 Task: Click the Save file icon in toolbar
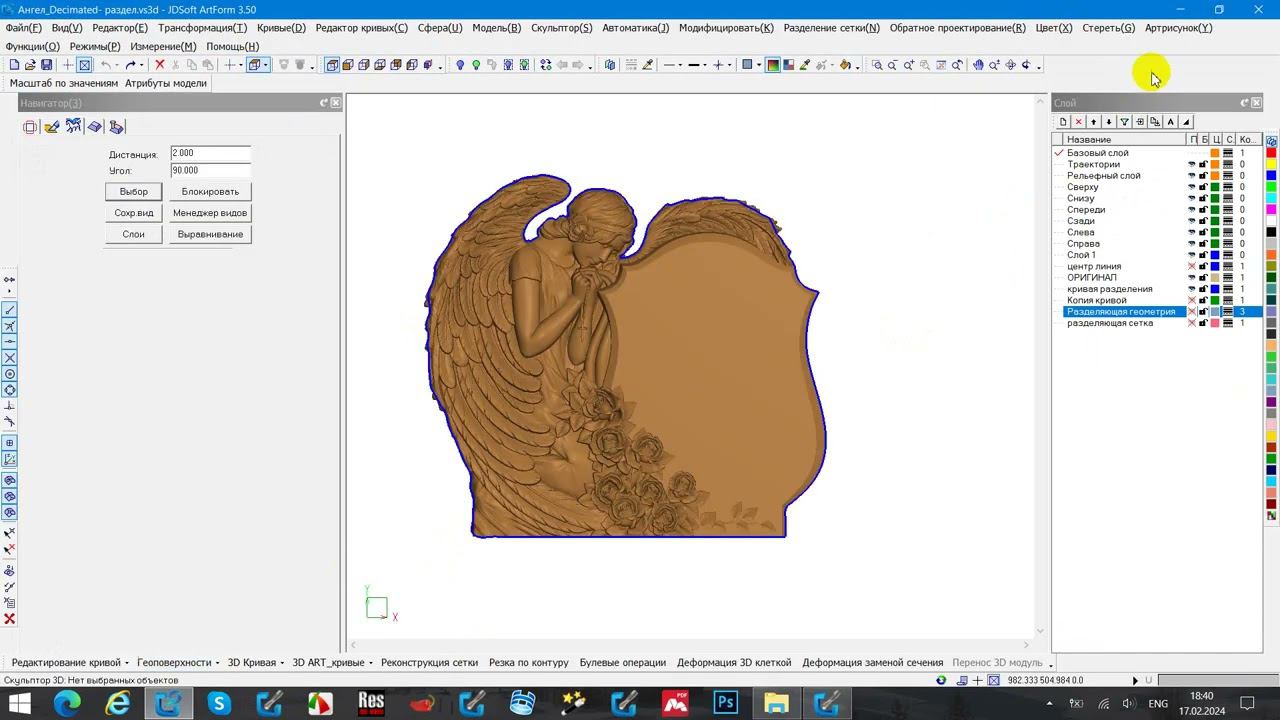[46, 65]
